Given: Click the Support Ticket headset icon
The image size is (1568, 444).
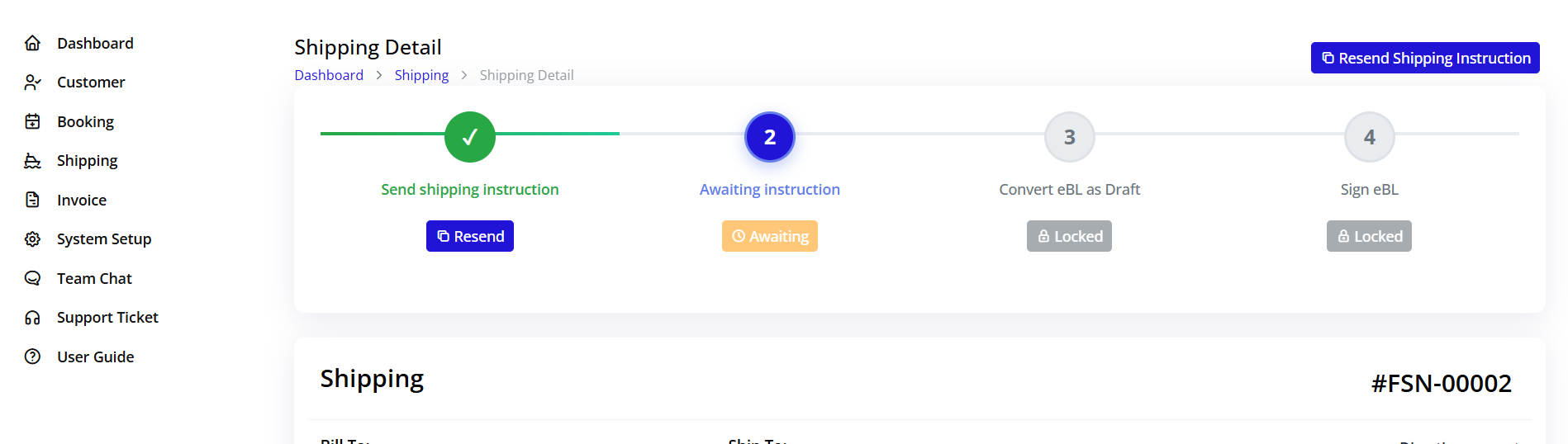Looking at the screenshot, I should pos(33,318).
